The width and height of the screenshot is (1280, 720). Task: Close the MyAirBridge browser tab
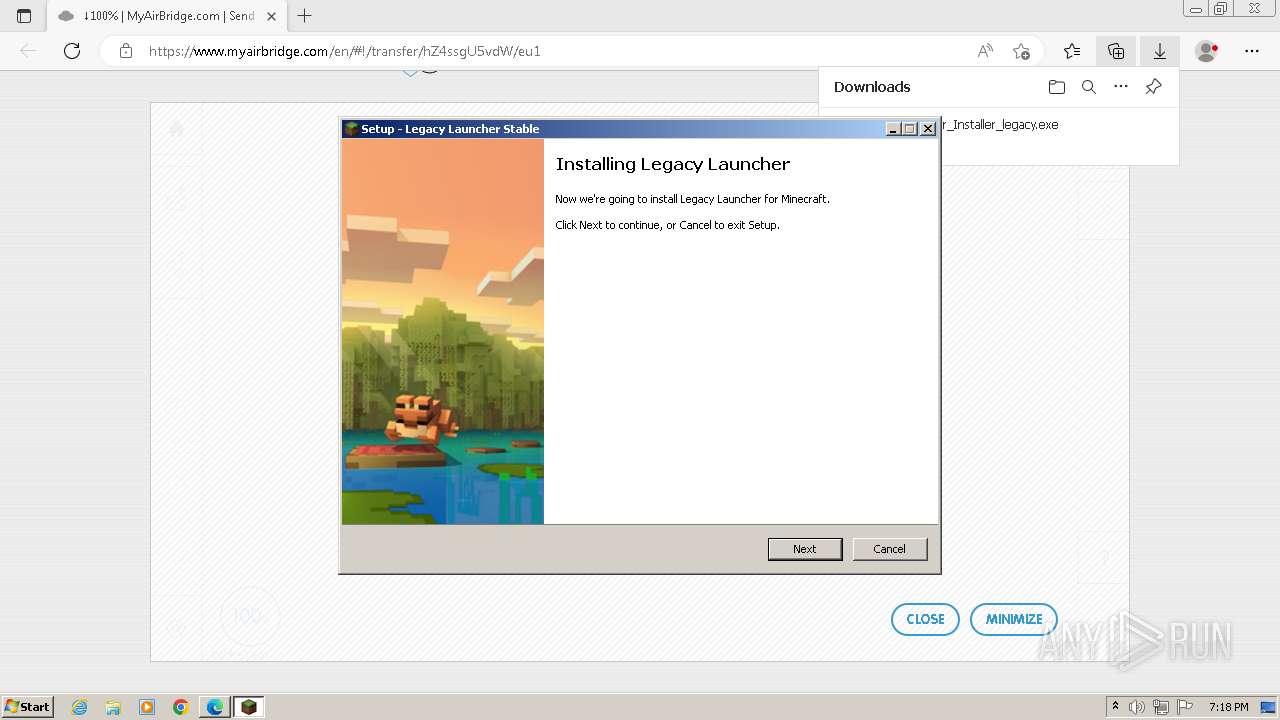271,16
